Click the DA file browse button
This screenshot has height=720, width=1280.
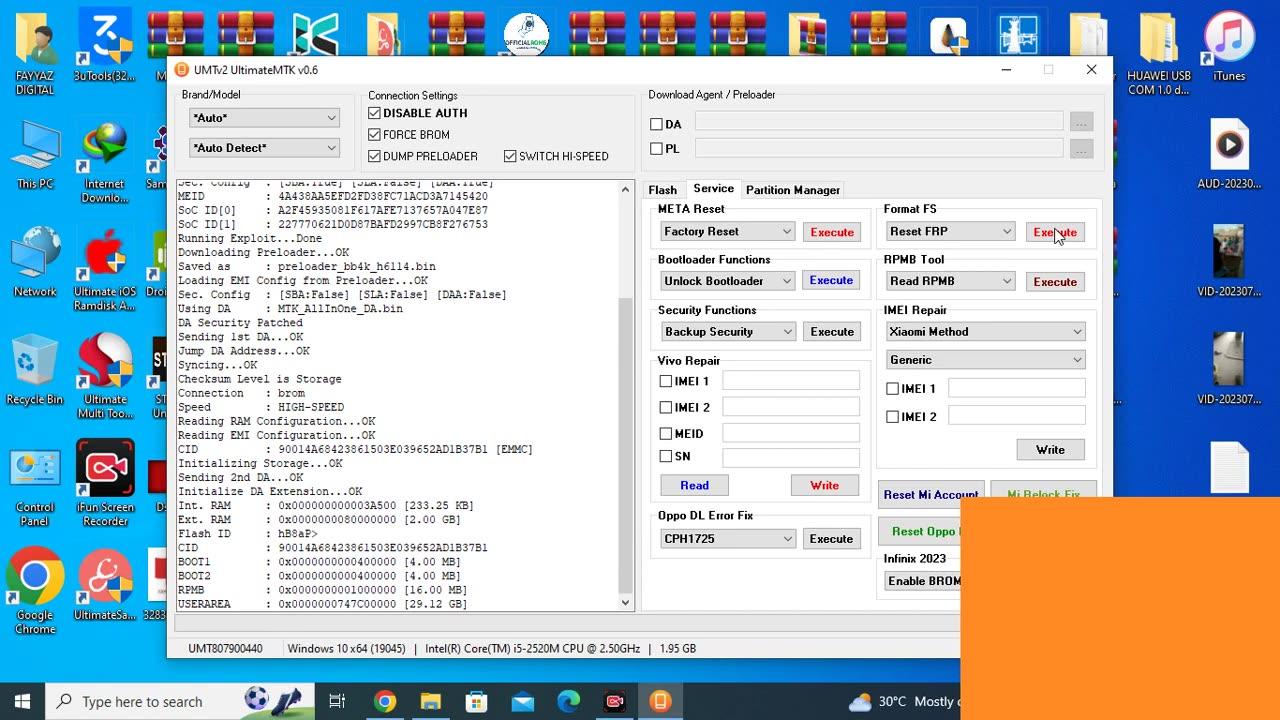tap(1081, 121)
